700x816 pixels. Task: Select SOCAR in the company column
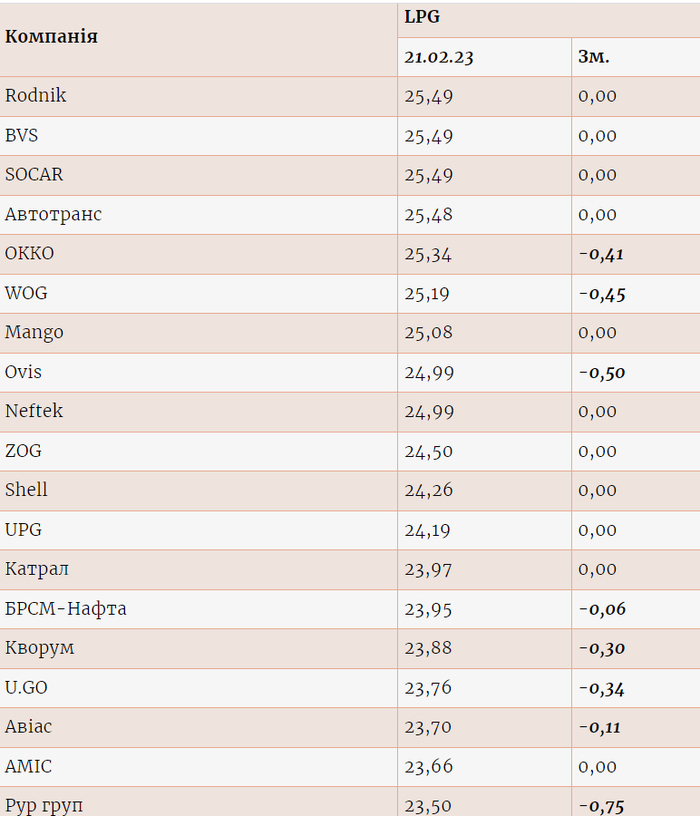tap(34, 175)
